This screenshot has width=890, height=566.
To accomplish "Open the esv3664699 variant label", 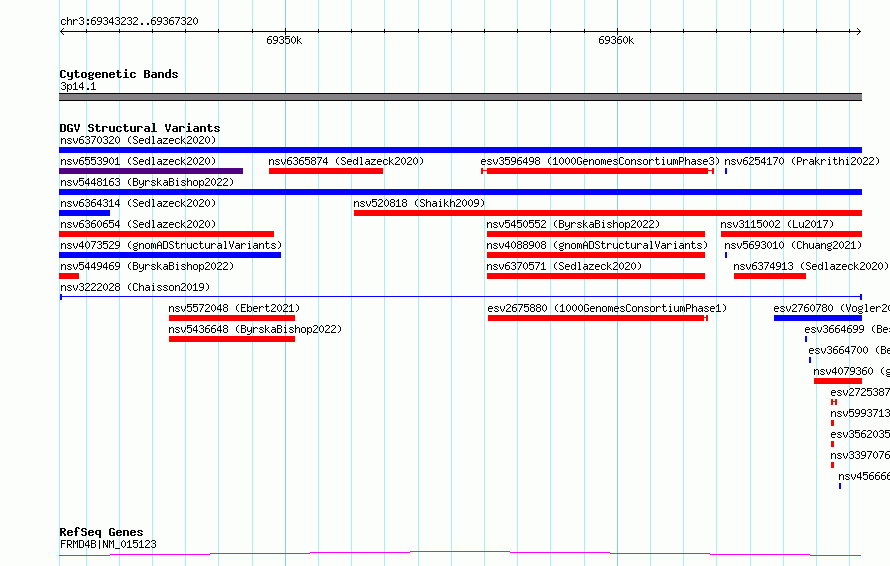I will (846, 329).
